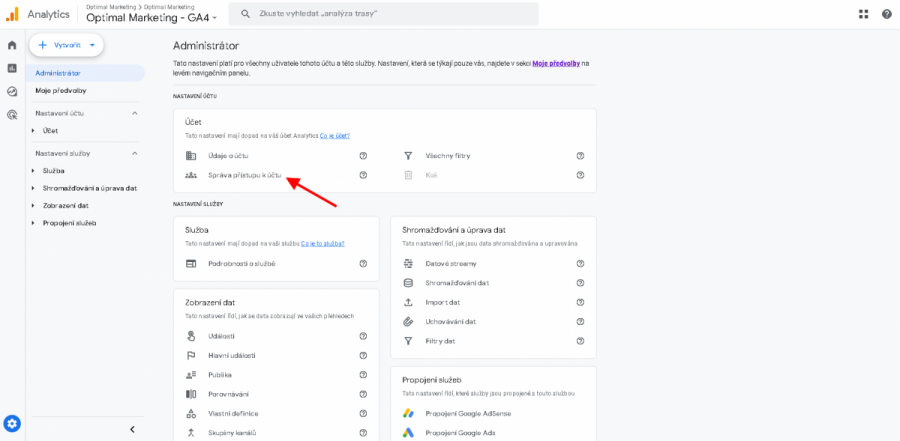Click the help icon beside Koš
900x441 pixels.
(x=580, y=175)
